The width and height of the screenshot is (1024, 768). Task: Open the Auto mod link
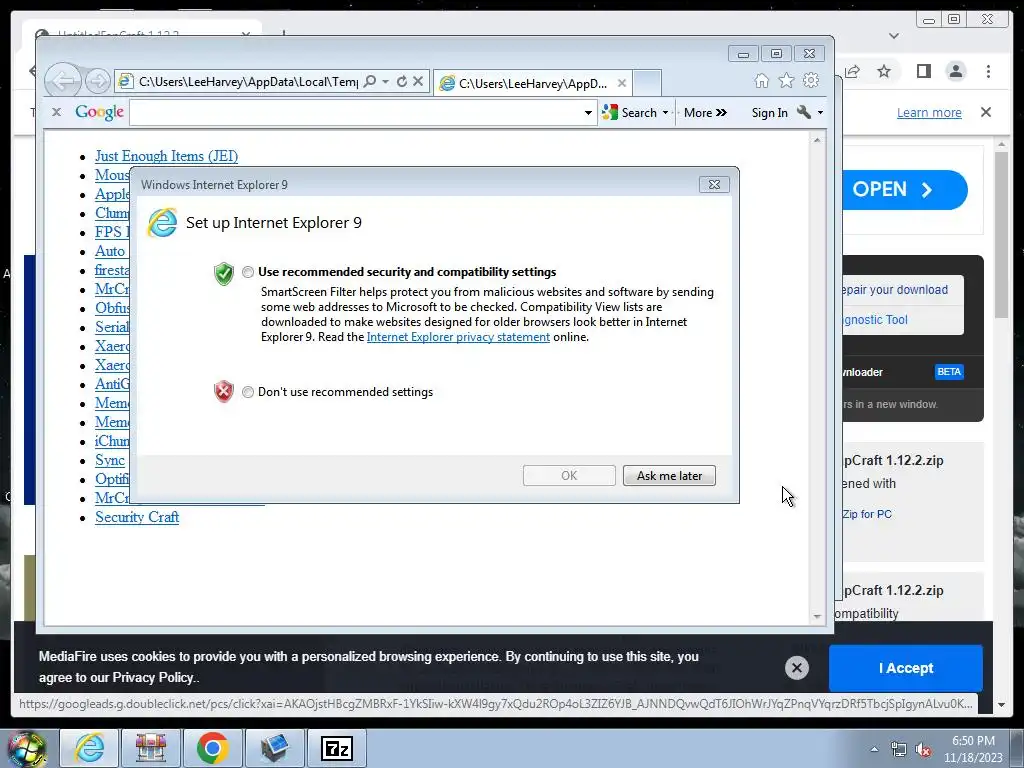point(110,251)
